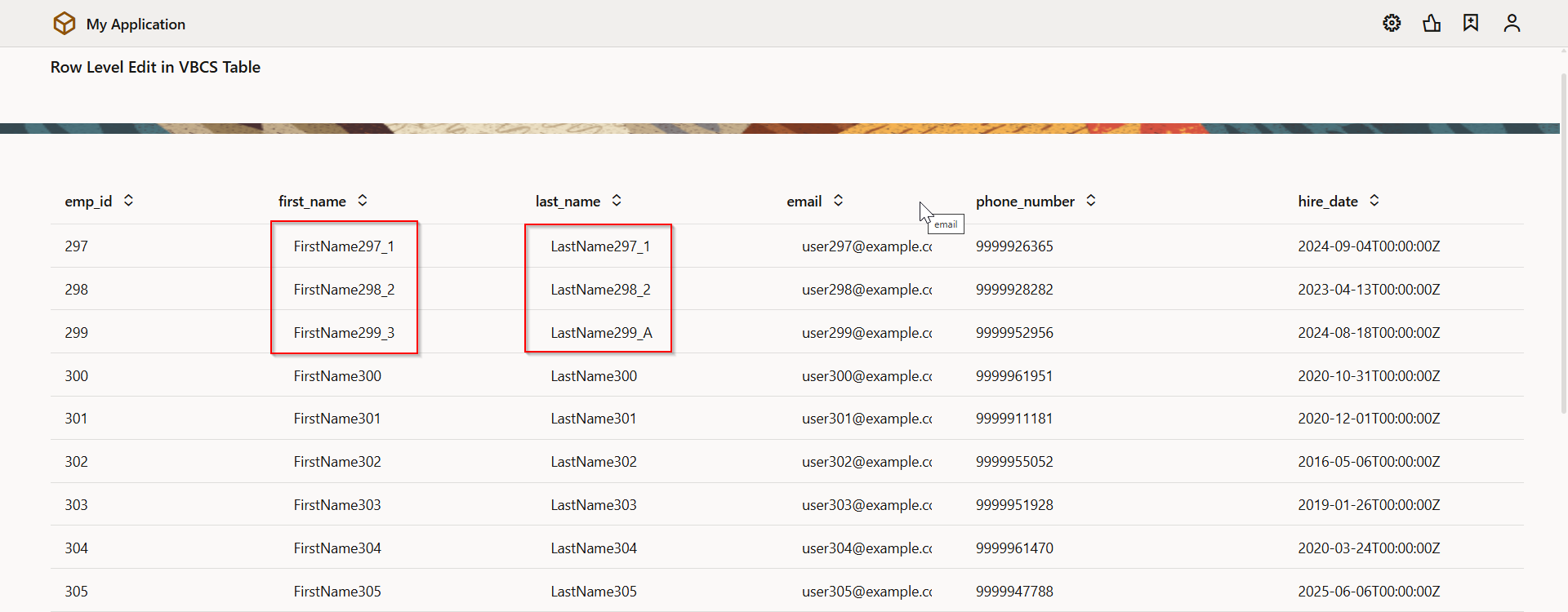Image resolution: width=1568 pixels, height=612 pixels.
Task: Sort table by emp_id column arrows
Action: pyautogui.click(x=128, y=201)
